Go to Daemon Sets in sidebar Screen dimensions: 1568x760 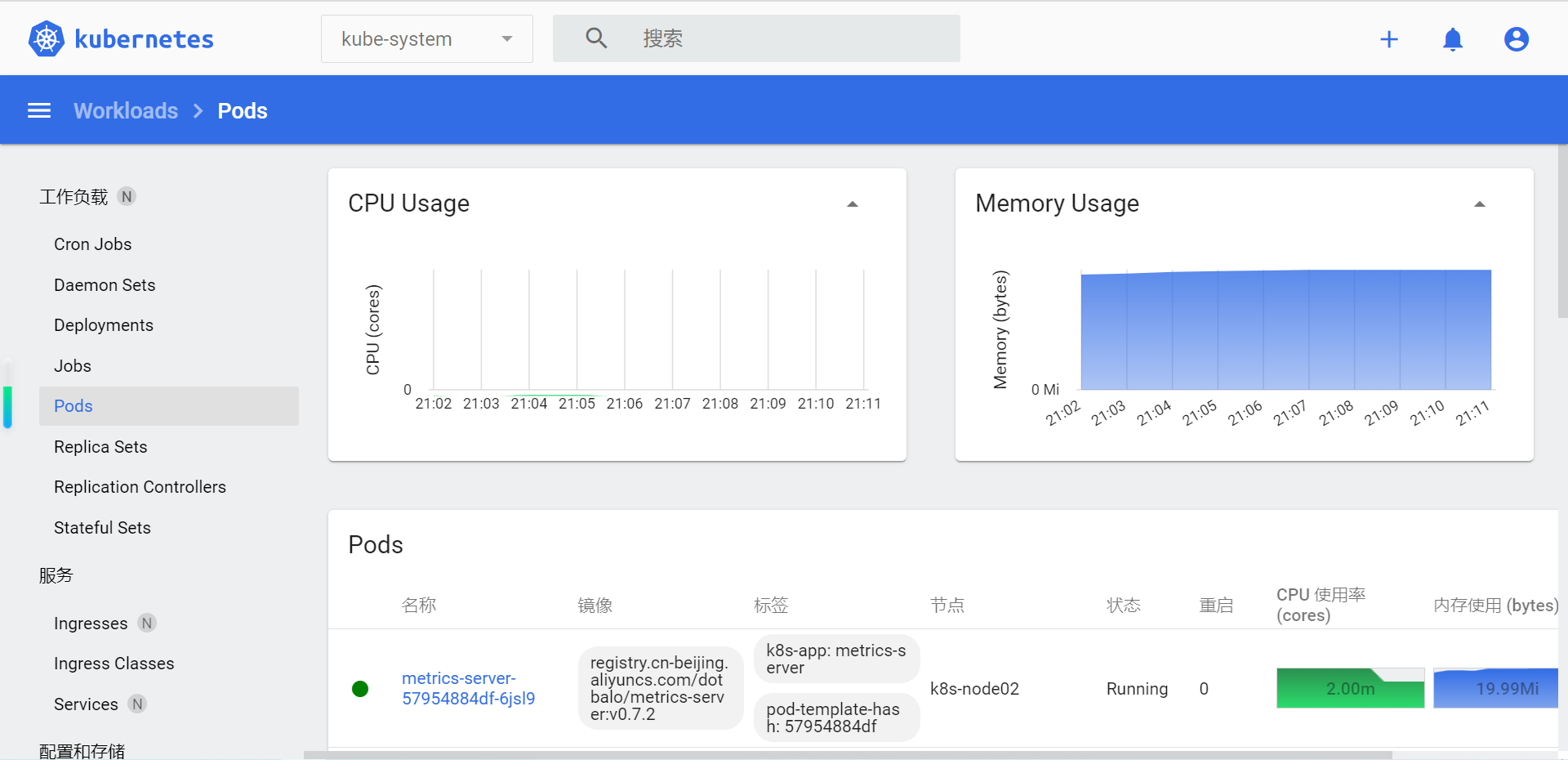(x=105, y=285)
